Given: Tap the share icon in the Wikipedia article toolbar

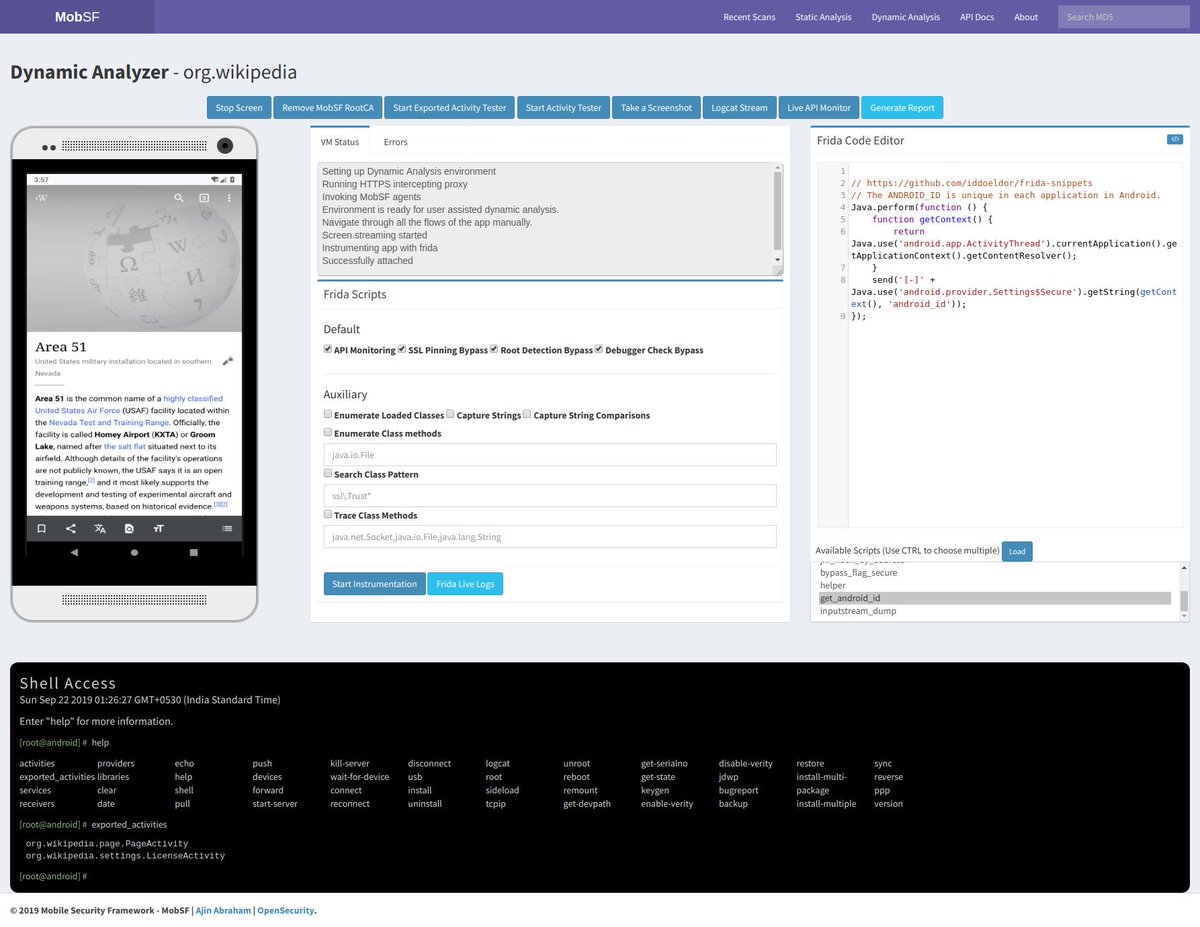Looking at the screenshot, I should (70, 529).
